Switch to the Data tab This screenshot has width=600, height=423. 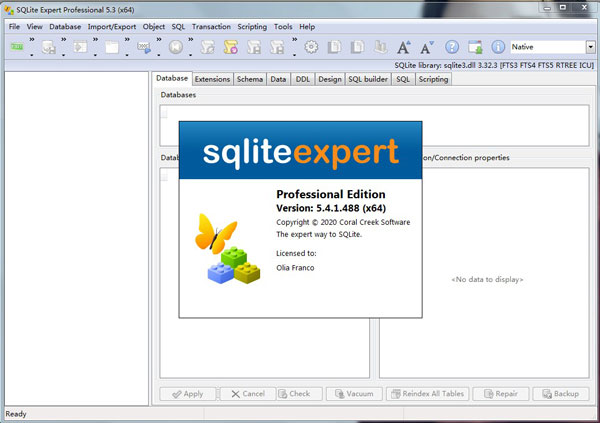tap(278, 79)
